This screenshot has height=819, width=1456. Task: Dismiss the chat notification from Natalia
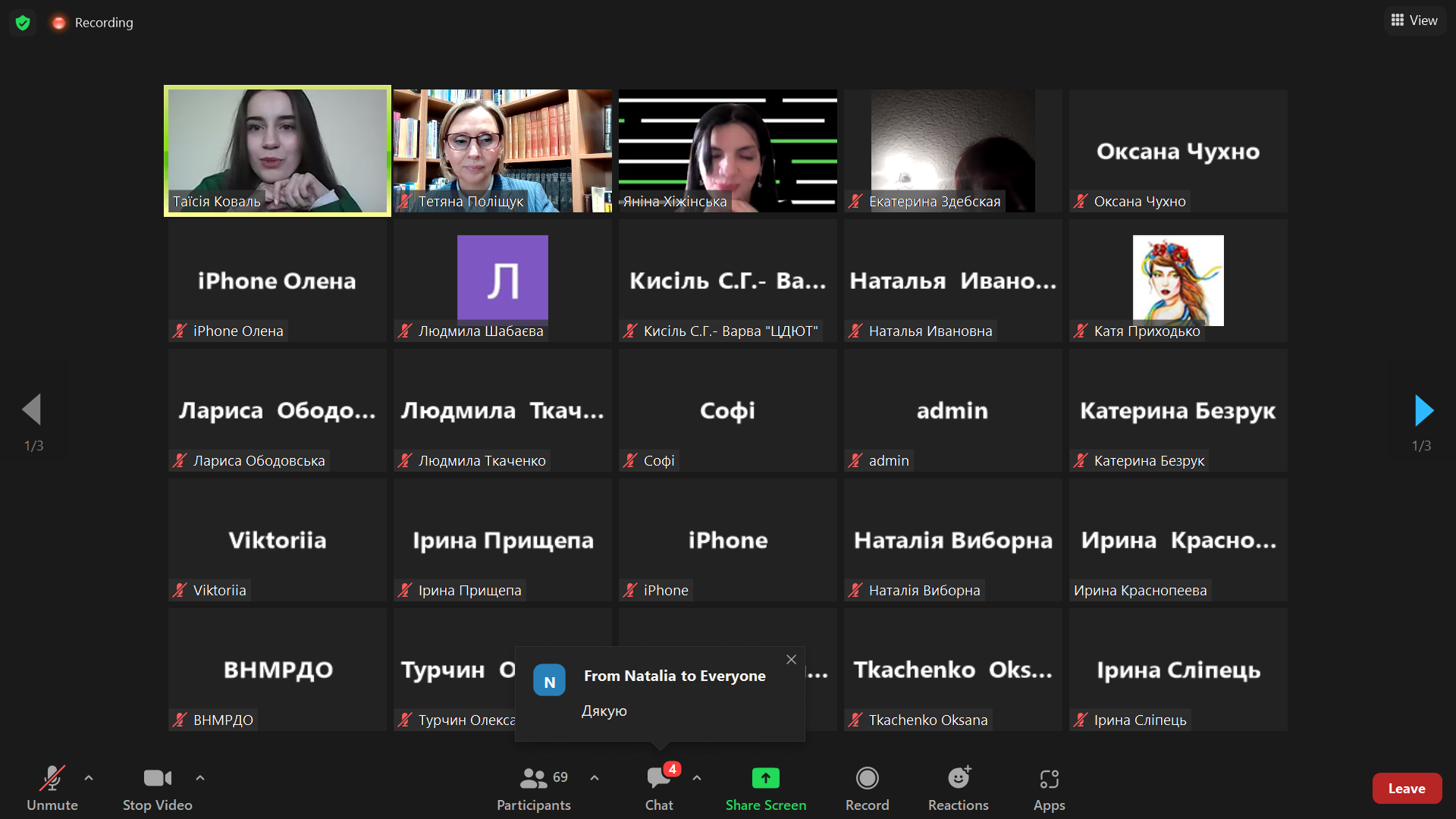point(791,660)
